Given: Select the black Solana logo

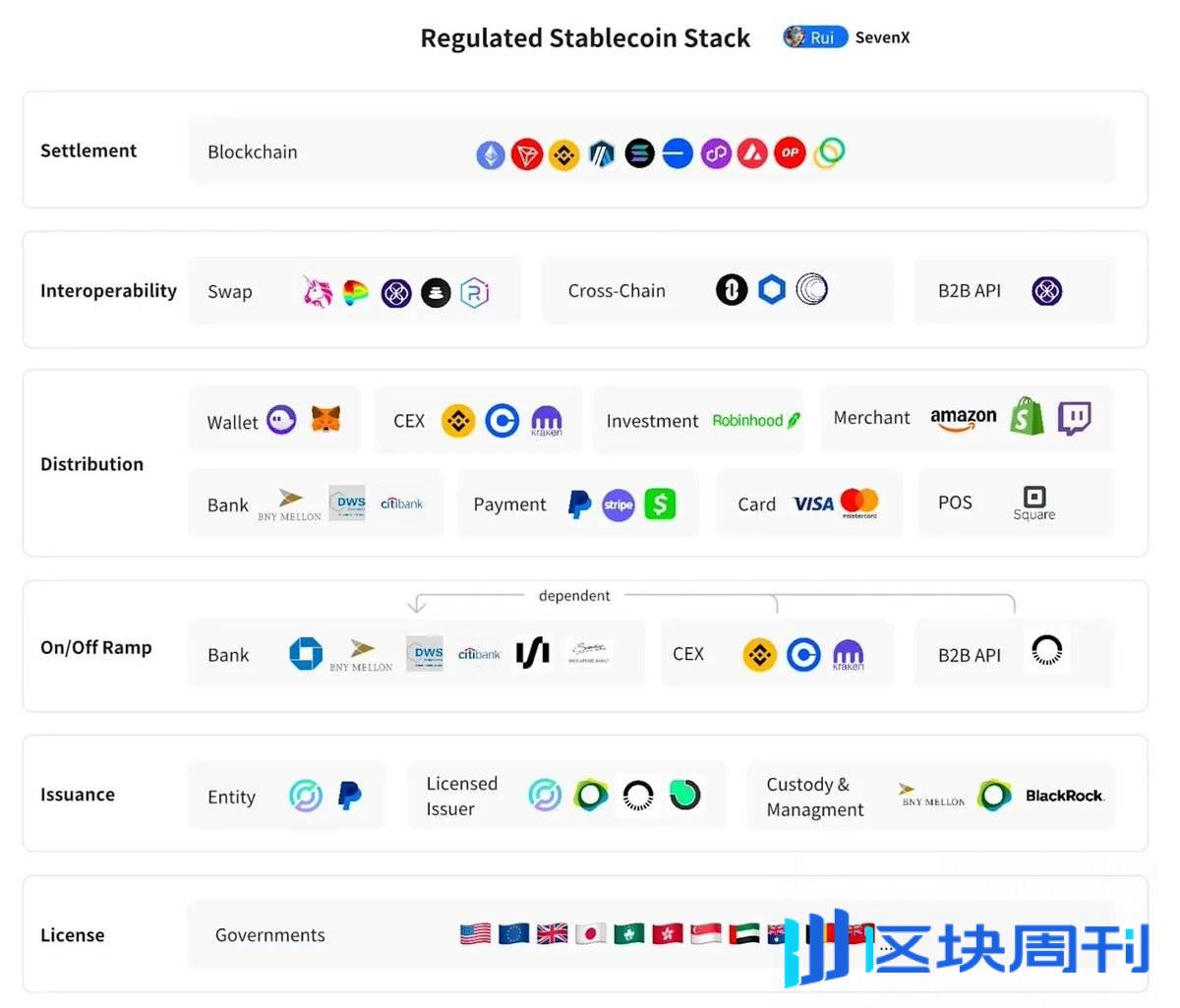Looking at the screenshot, I should click(x=639, y=153).
